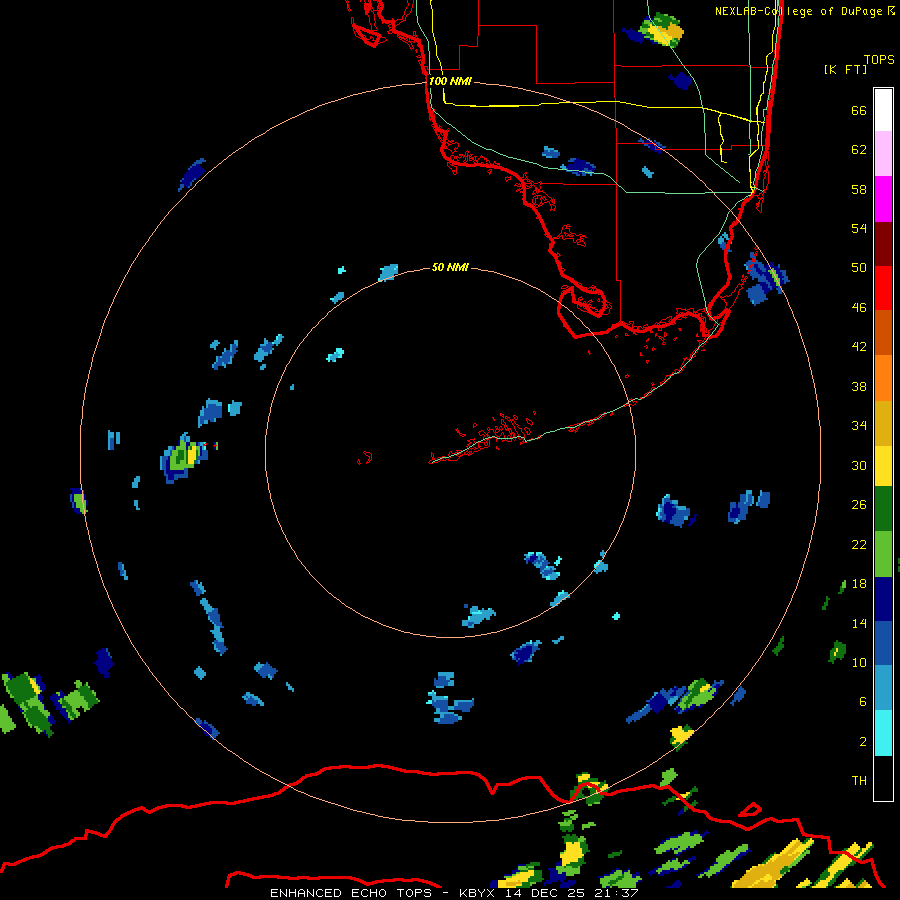900x900 pixels.
Task: Click legend value '34'
Action: click(859, 425)
